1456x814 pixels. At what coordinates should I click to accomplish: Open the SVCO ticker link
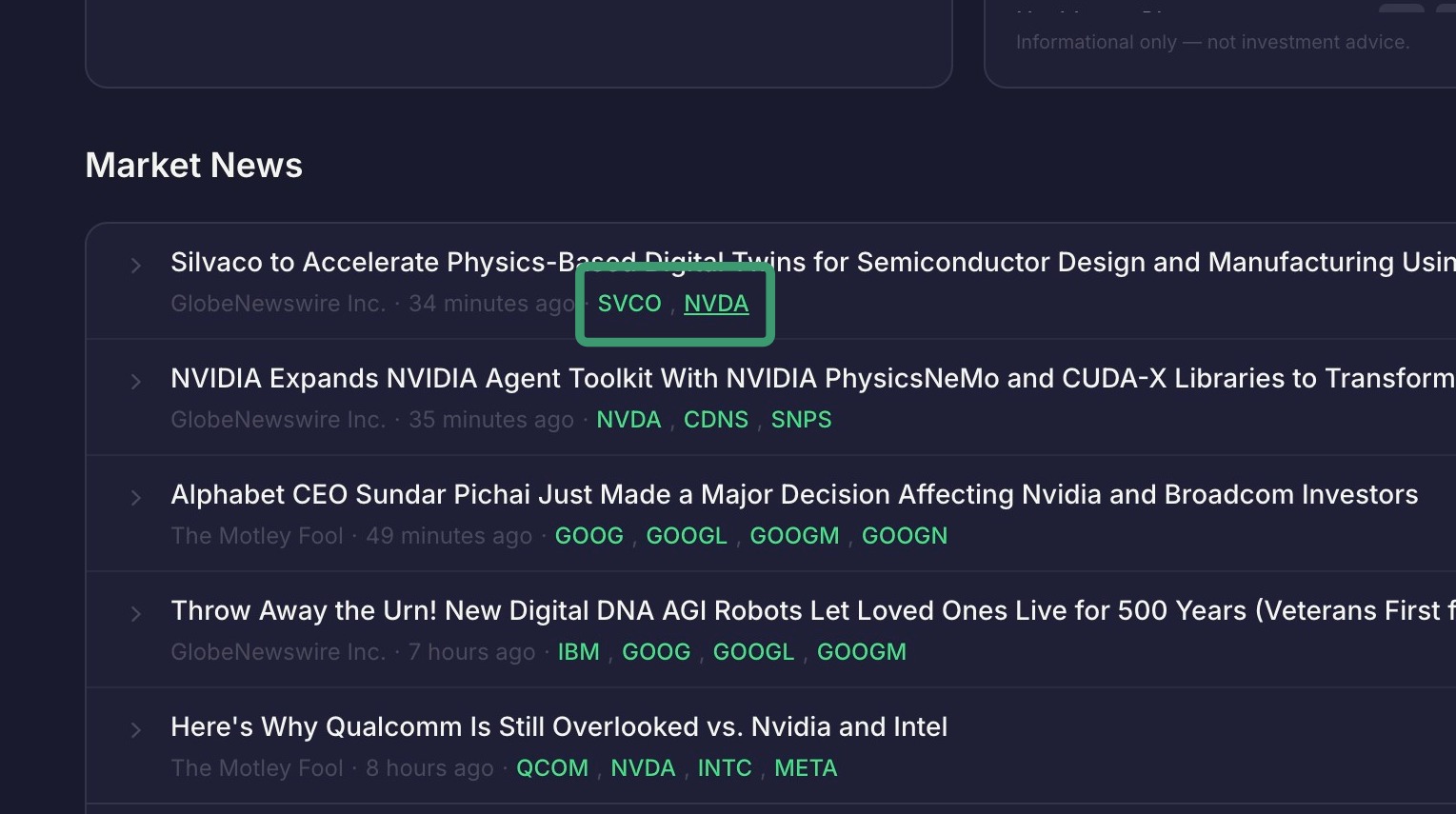[x=629, y=304]
